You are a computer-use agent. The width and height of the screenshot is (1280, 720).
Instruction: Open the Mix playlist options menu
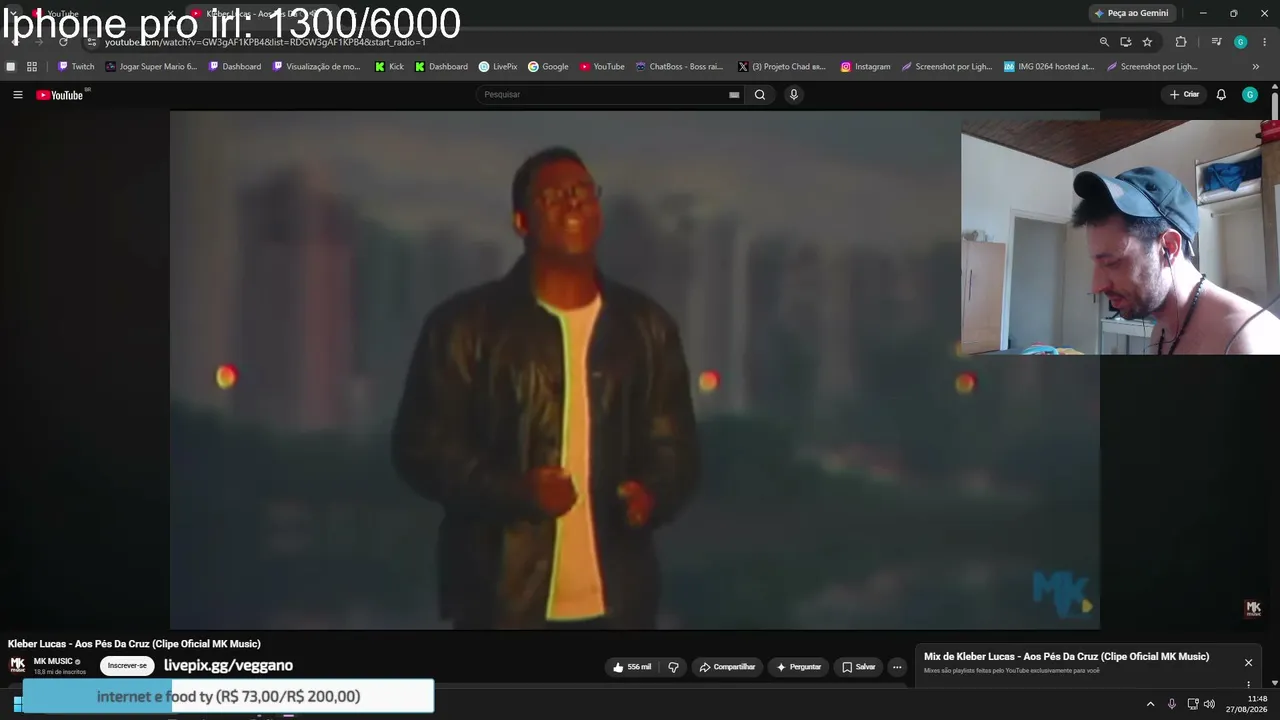point(1248,684)
